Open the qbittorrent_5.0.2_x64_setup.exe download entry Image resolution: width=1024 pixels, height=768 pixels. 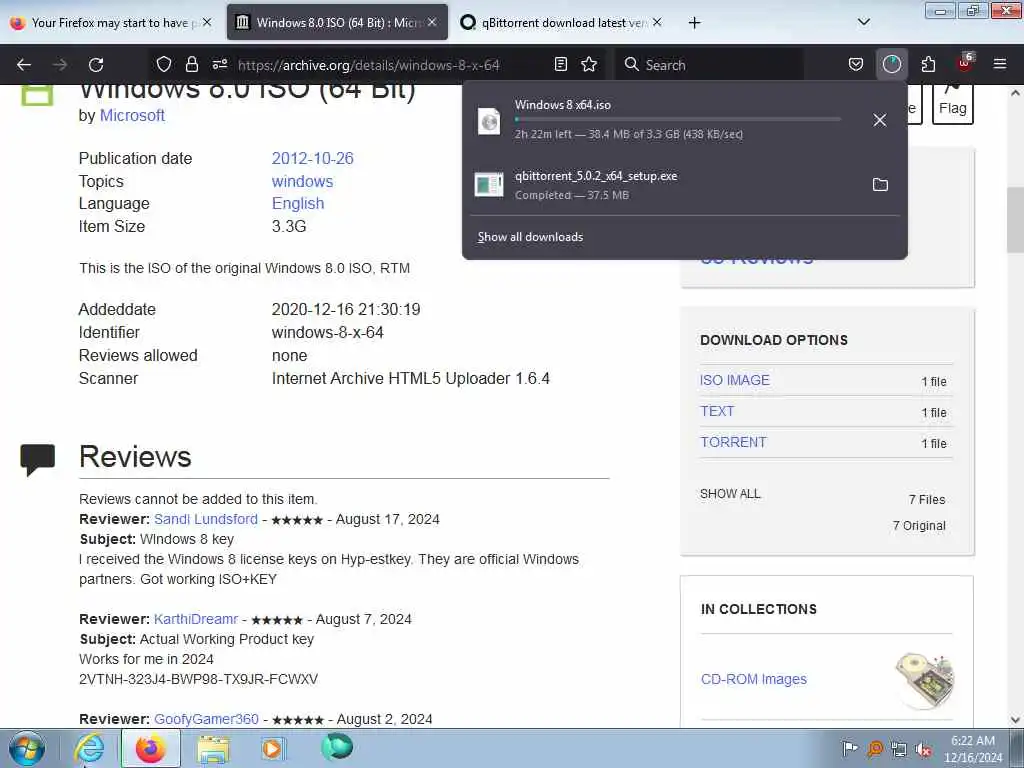[666, 185]
